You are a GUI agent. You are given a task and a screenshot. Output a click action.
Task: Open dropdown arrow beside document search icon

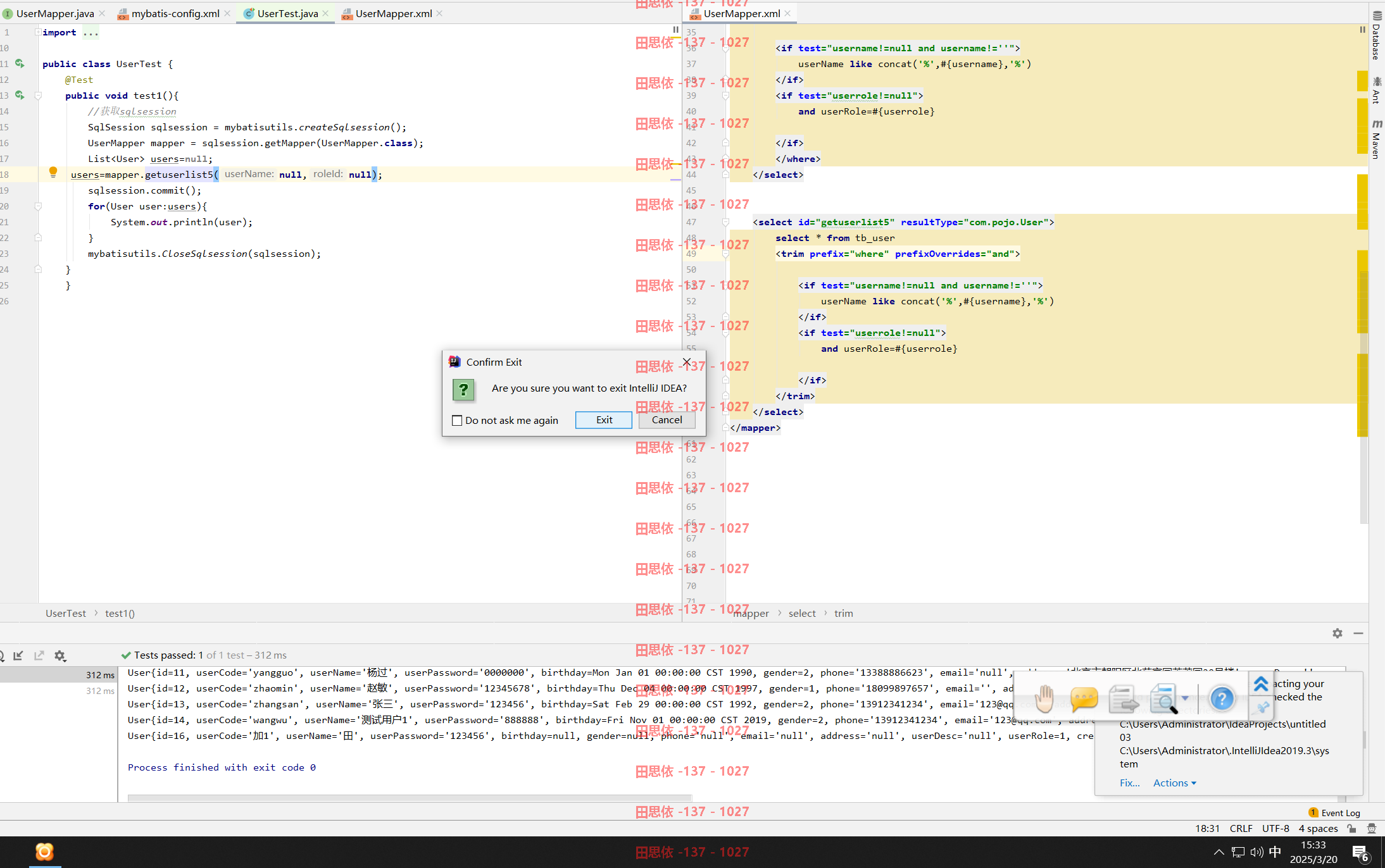point(1186,698)
